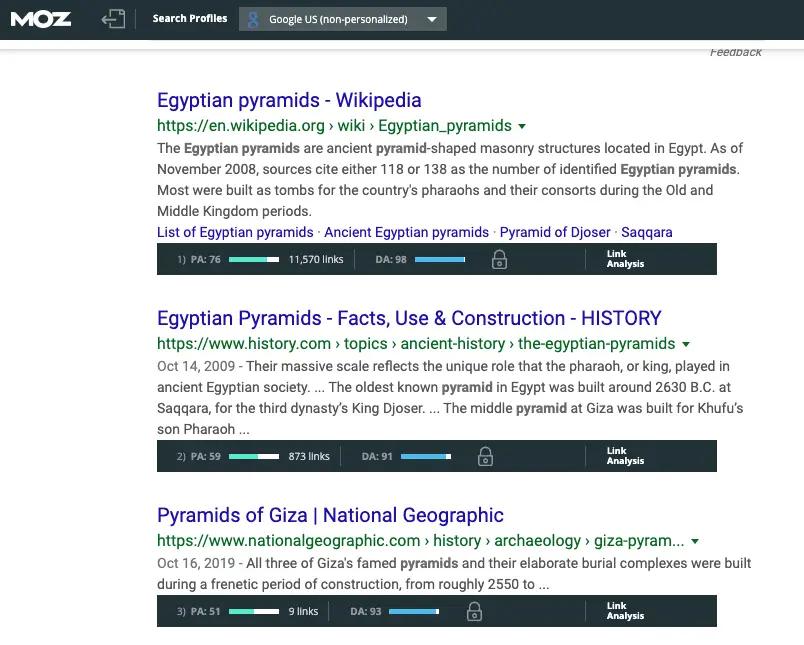The width and height of the screenshot is (804, 645).
Task: Click the PA: 51 progress bar
Action: [x=254, y=612]
